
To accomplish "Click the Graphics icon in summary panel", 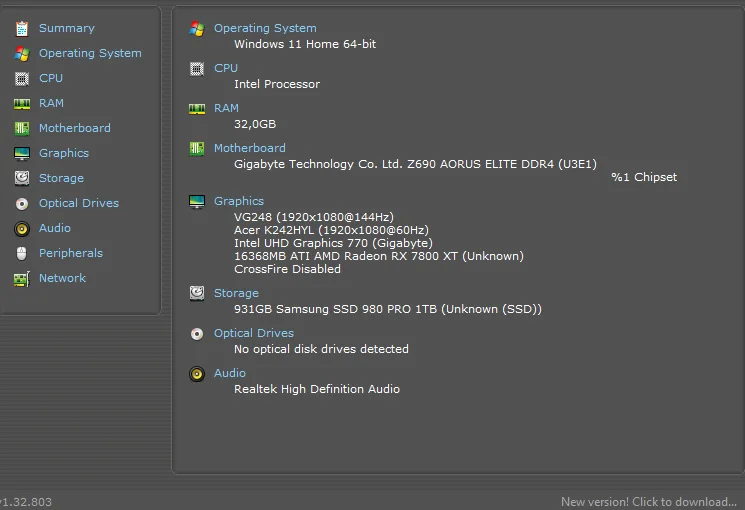I will pos(197,202).
